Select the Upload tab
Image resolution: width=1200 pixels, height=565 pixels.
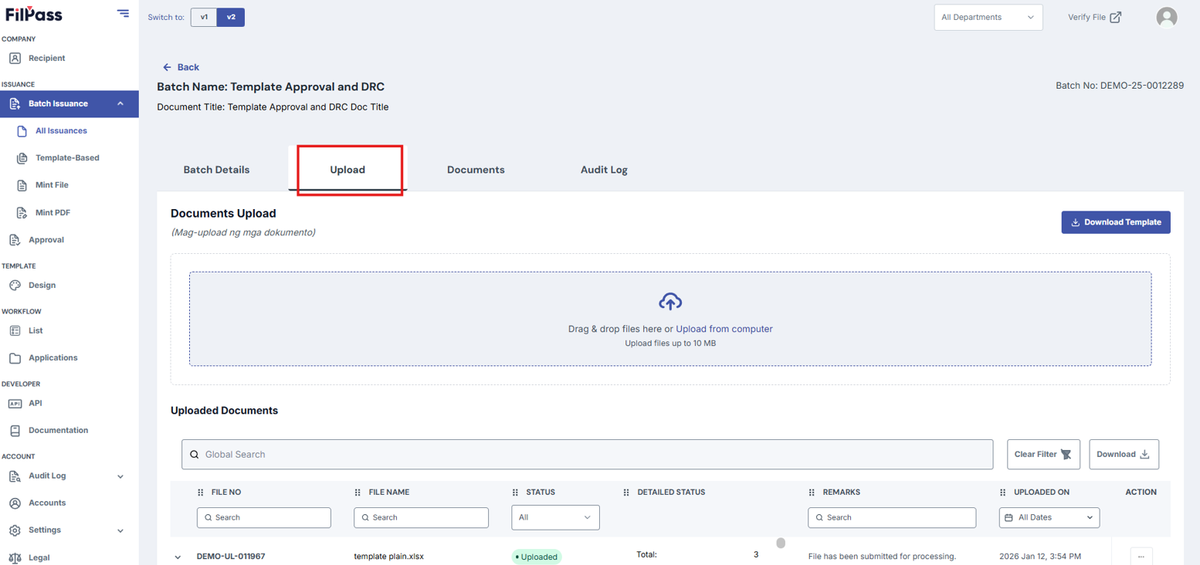point(348,170)
